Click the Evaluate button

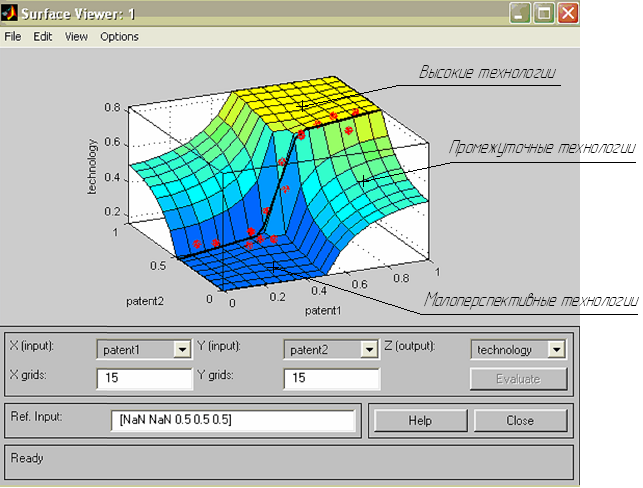(519, 379)
